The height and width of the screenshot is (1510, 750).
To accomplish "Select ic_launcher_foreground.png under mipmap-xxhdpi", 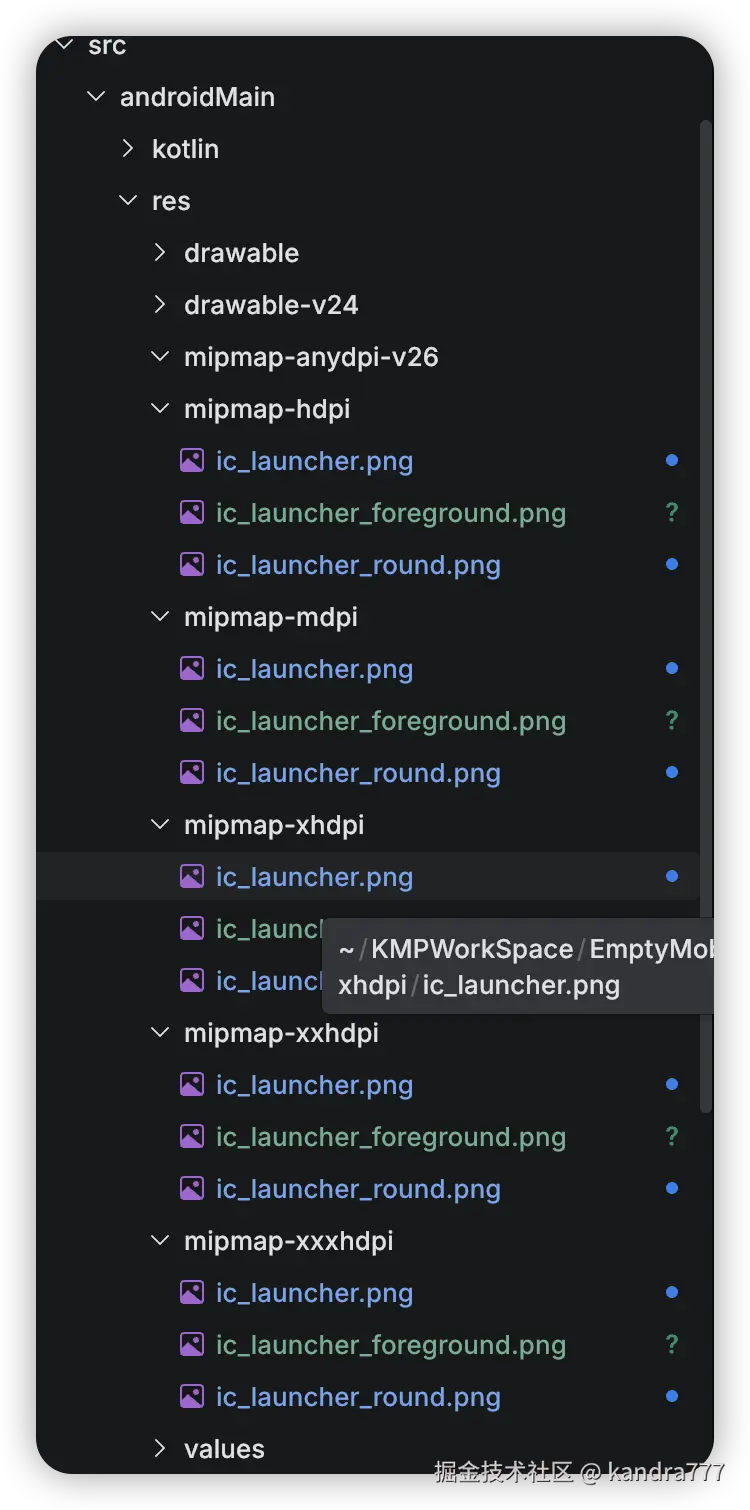I will [391, 1138].
